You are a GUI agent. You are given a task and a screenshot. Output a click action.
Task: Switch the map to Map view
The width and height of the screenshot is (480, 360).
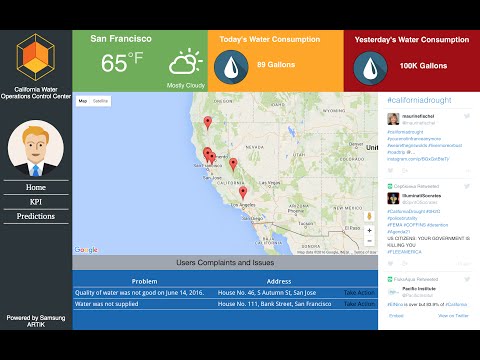point(83,101)
